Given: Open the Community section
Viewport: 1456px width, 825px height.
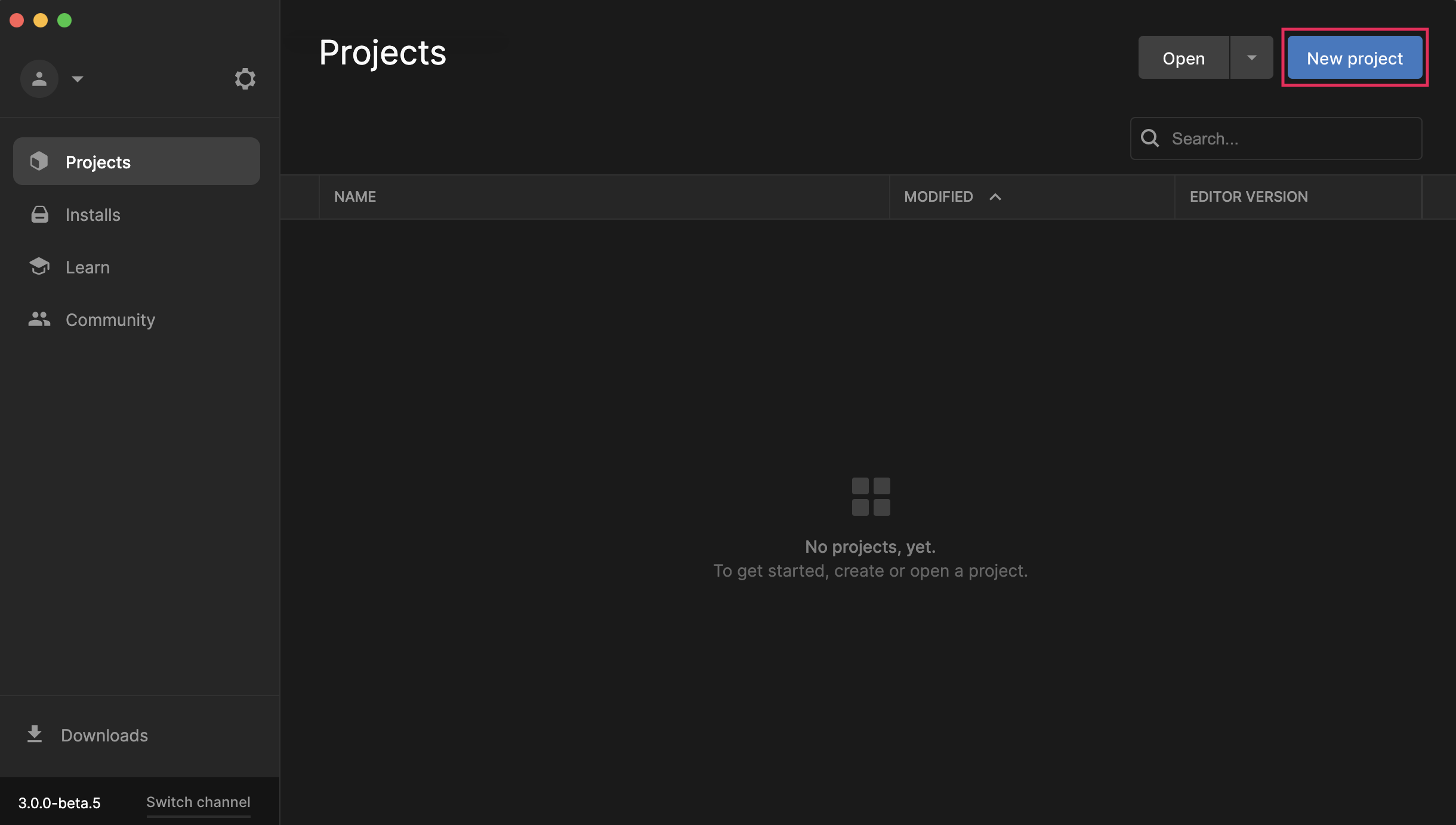Looking at the screenshot, I should coord(110,320).
